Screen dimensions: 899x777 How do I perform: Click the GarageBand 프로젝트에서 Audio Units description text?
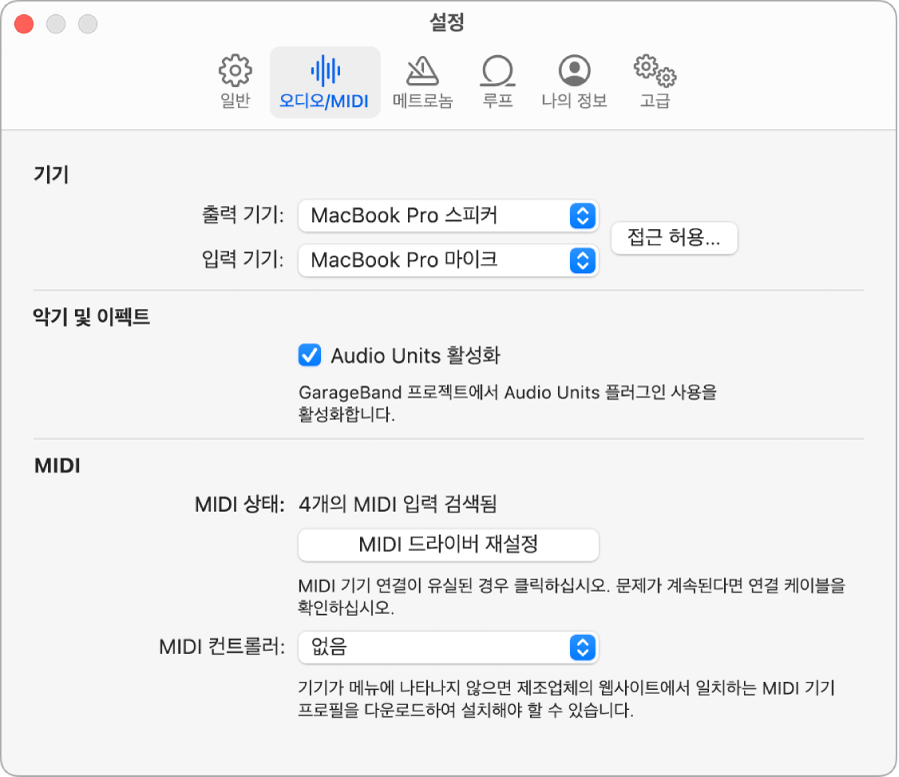(507, 403)
